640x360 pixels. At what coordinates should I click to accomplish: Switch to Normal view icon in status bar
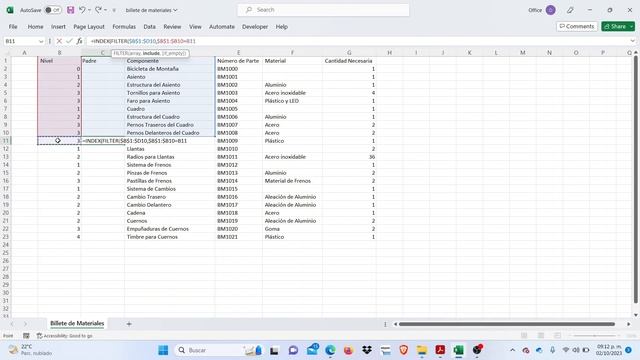(x=524, y=336)
